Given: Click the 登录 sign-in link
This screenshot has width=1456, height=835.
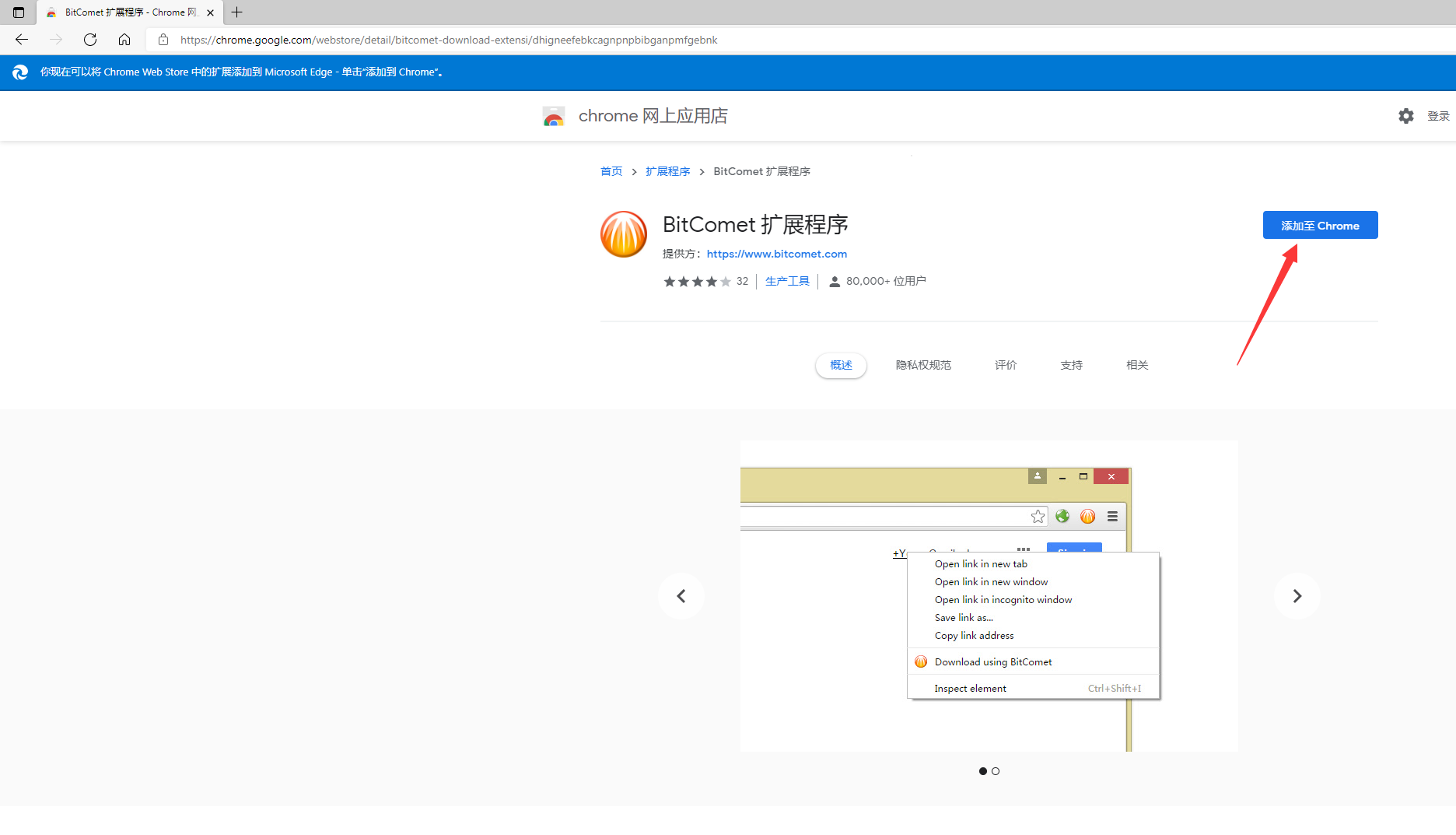Looking at the screenshot, I should [1437, 116].
